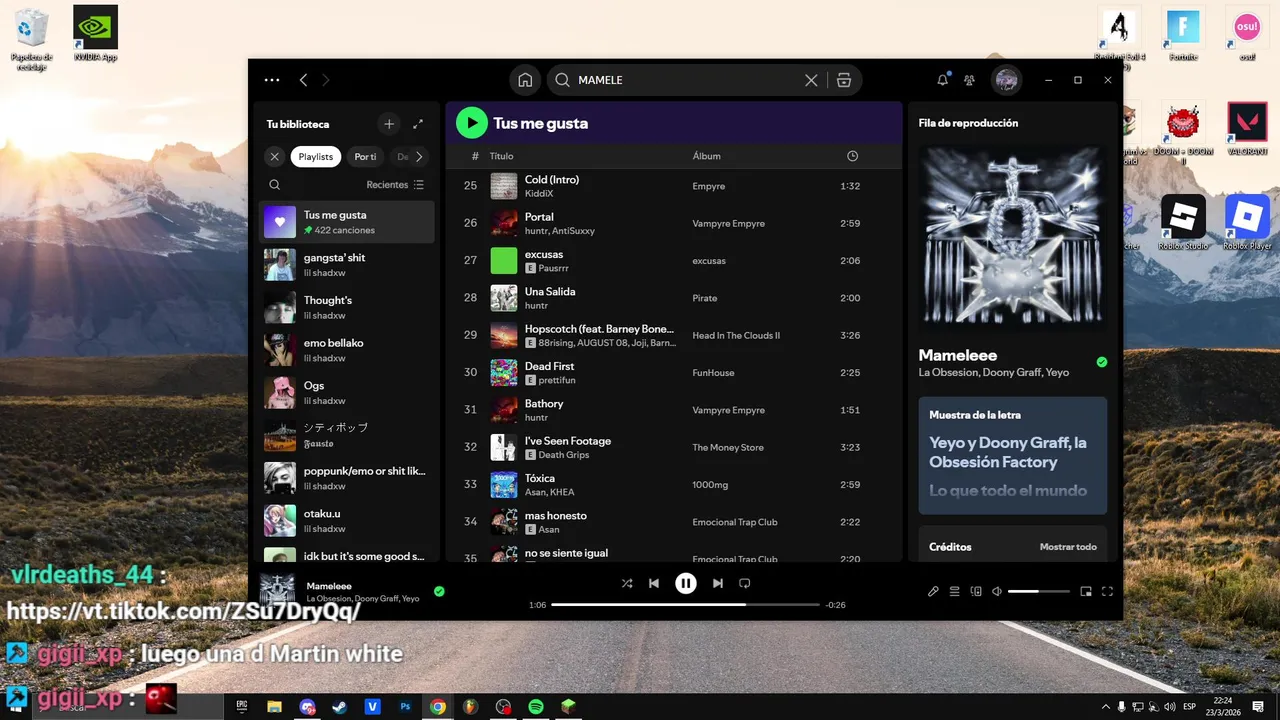Select the Por ti filter chip
Viewport: 1280px width, 720px height.
click(x=365, y=156)
